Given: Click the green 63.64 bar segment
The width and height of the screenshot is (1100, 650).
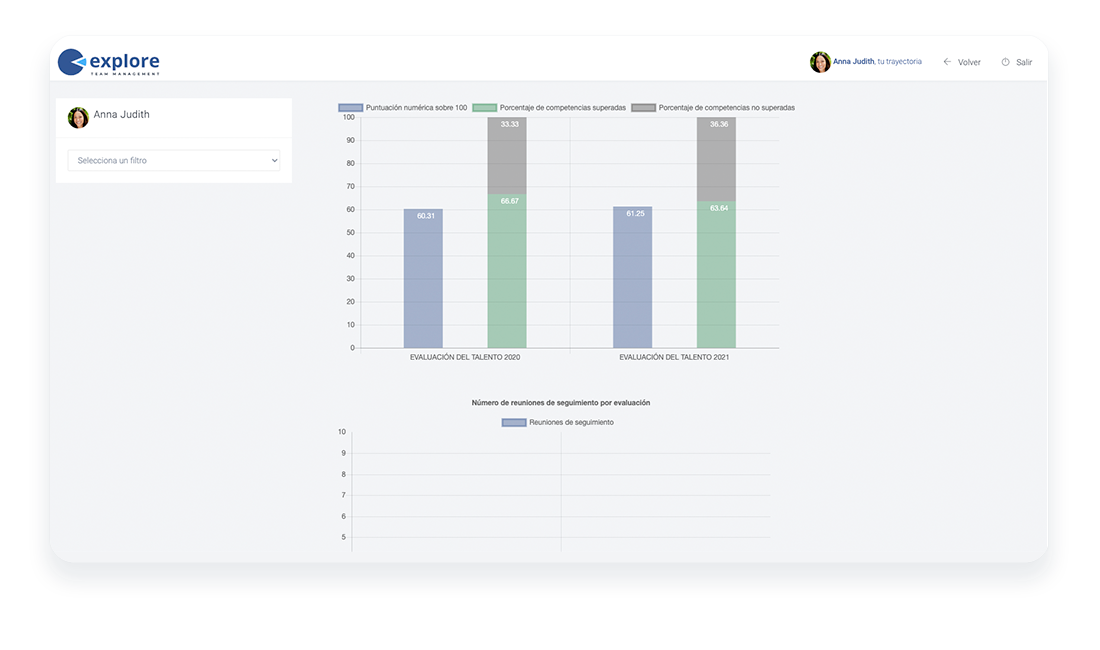Looking at the screenshot, I should tap(716, 274).
